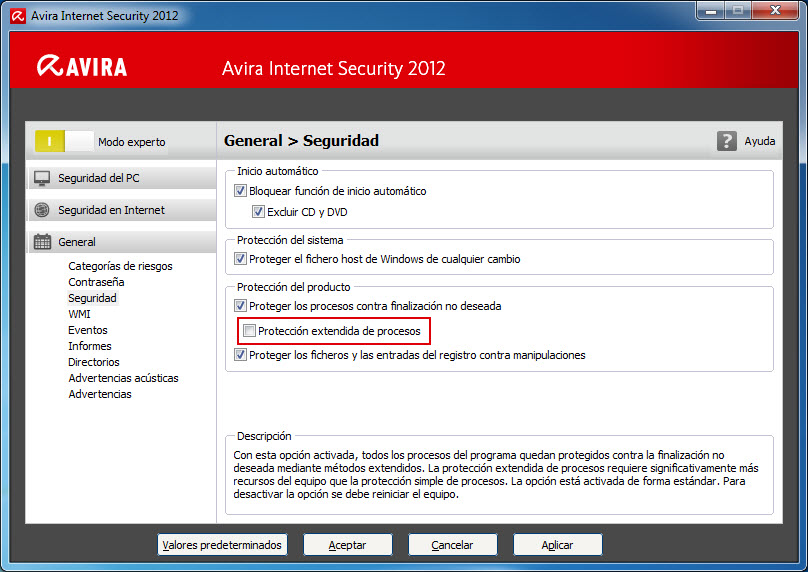Open Ayuda help link
Image resolution: width=808 pixels, height=572 pixels.
pyautogui.click(x=760, y=141)
